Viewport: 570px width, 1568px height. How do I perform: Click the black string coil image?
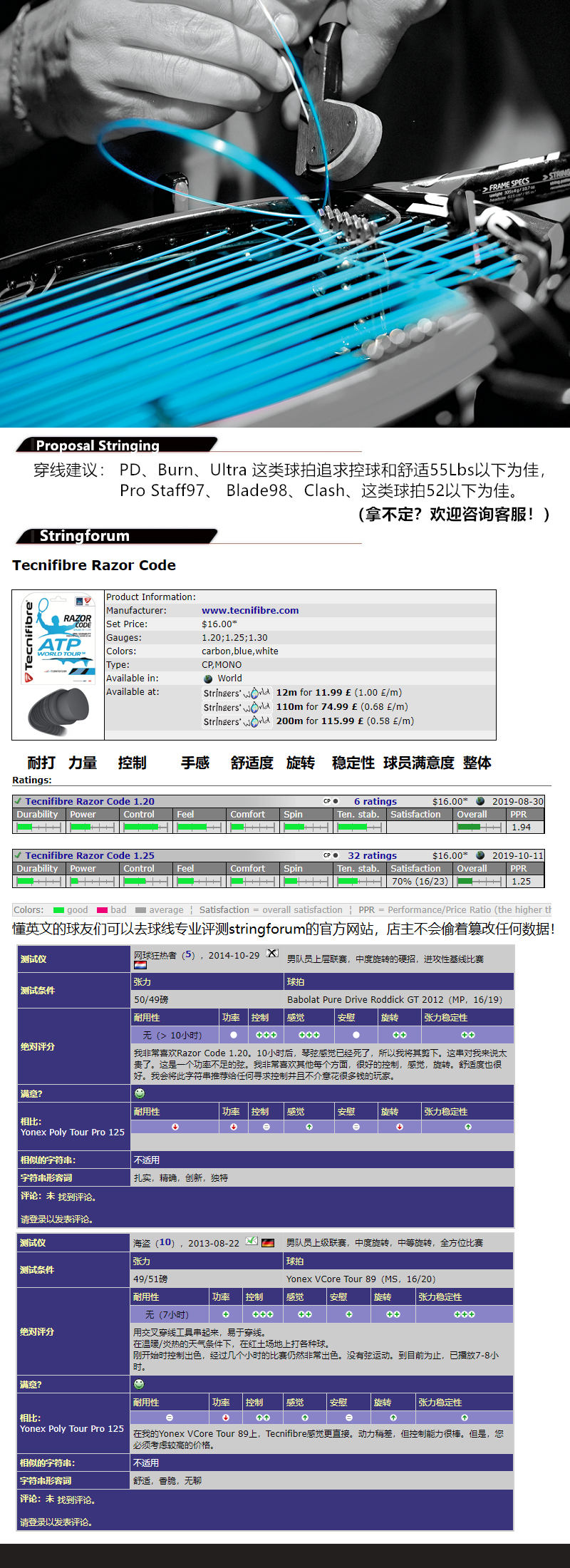[58, 711]
